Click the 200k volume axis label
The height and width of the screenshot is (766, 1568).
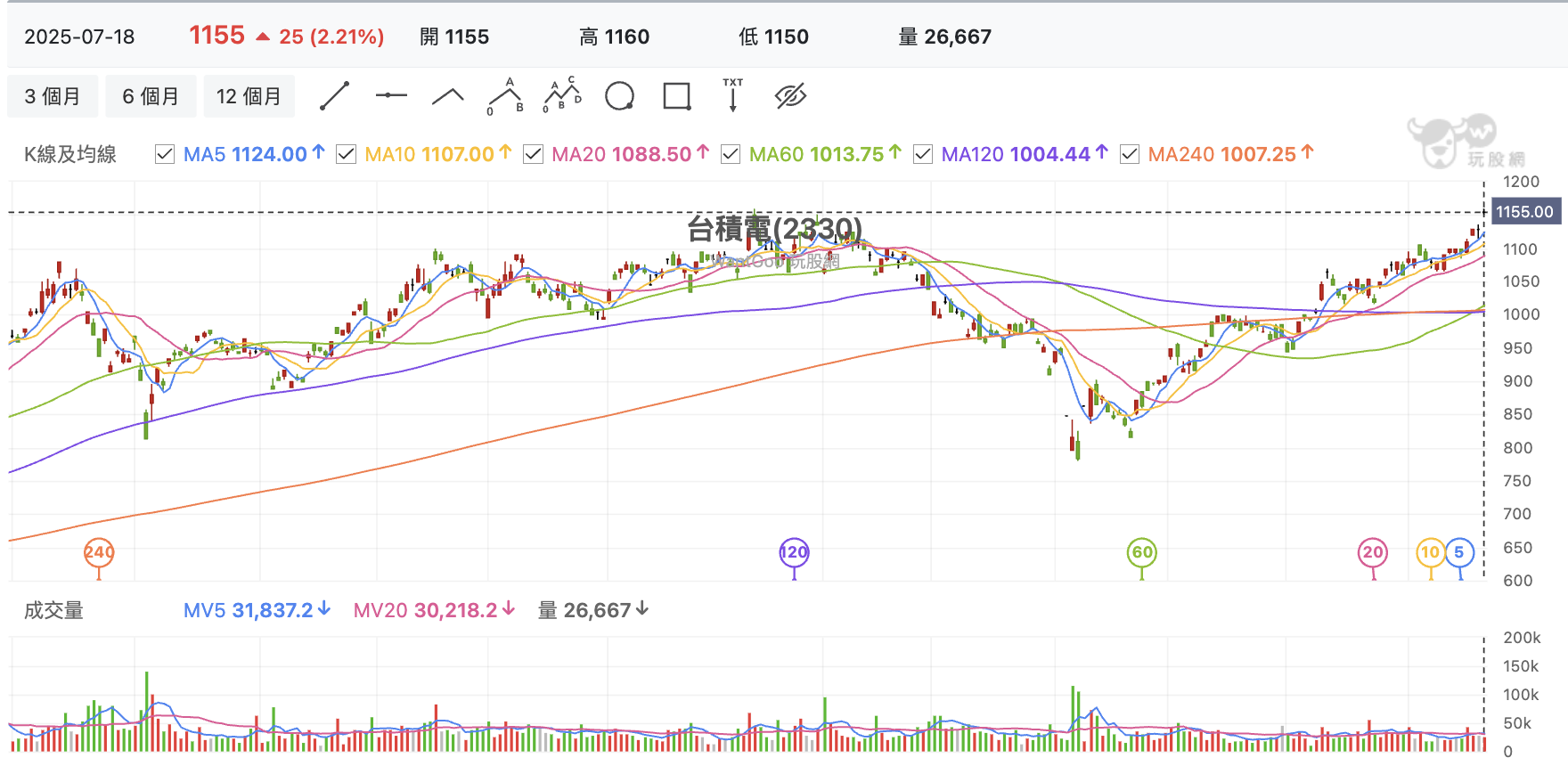tap(1522, 638)
